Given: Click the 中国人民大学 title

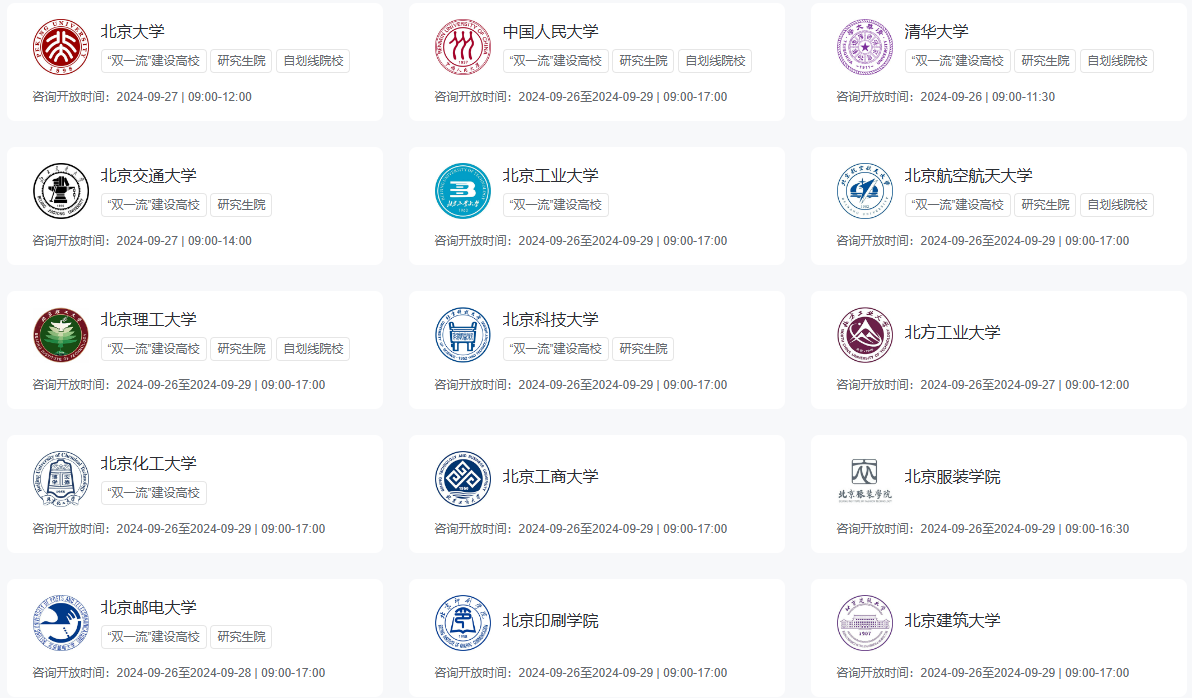Looking at the screenshot, I should [x=550, y=31].
